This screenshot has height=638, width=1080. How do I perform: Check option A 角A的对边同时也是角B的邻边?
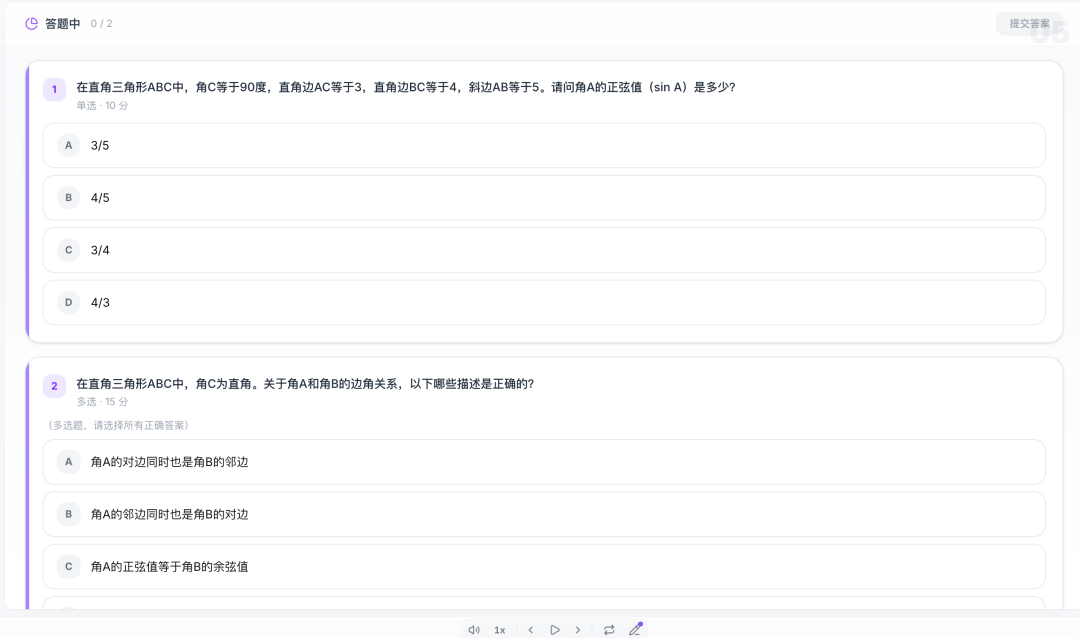(544, 462)
